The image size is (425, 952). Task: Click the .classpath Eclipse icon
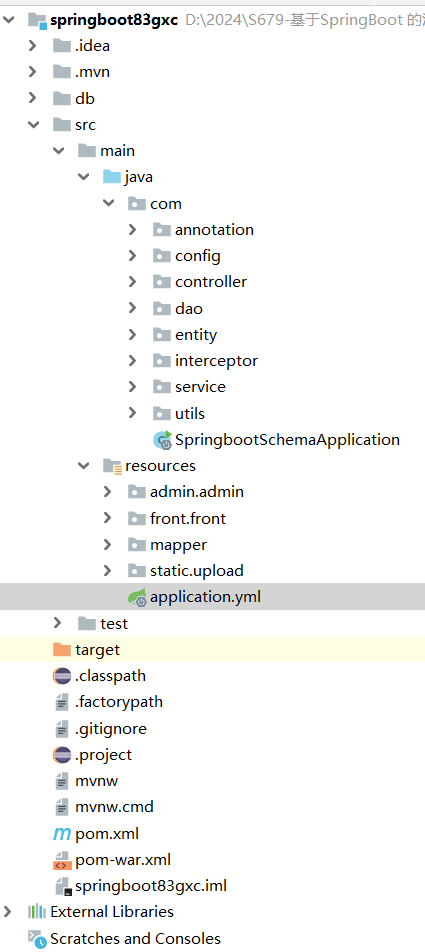click(62, 676)
